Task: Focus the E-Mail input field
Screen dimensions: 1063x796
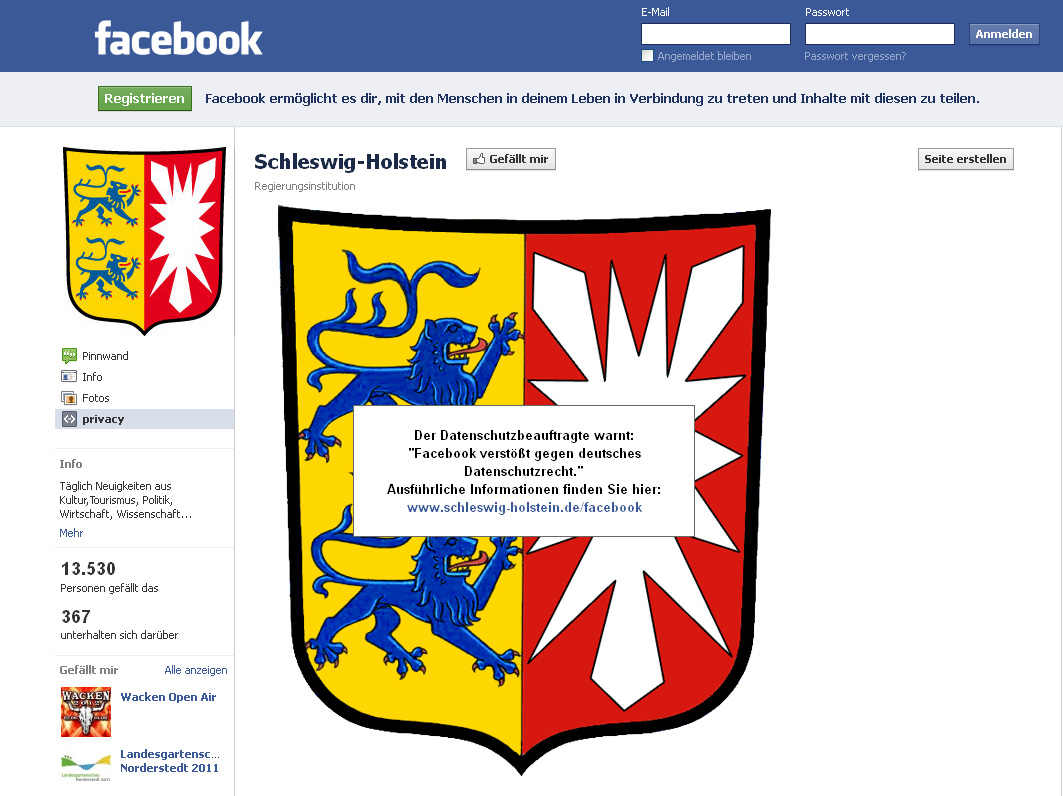Action: click(x=716, y=34)
